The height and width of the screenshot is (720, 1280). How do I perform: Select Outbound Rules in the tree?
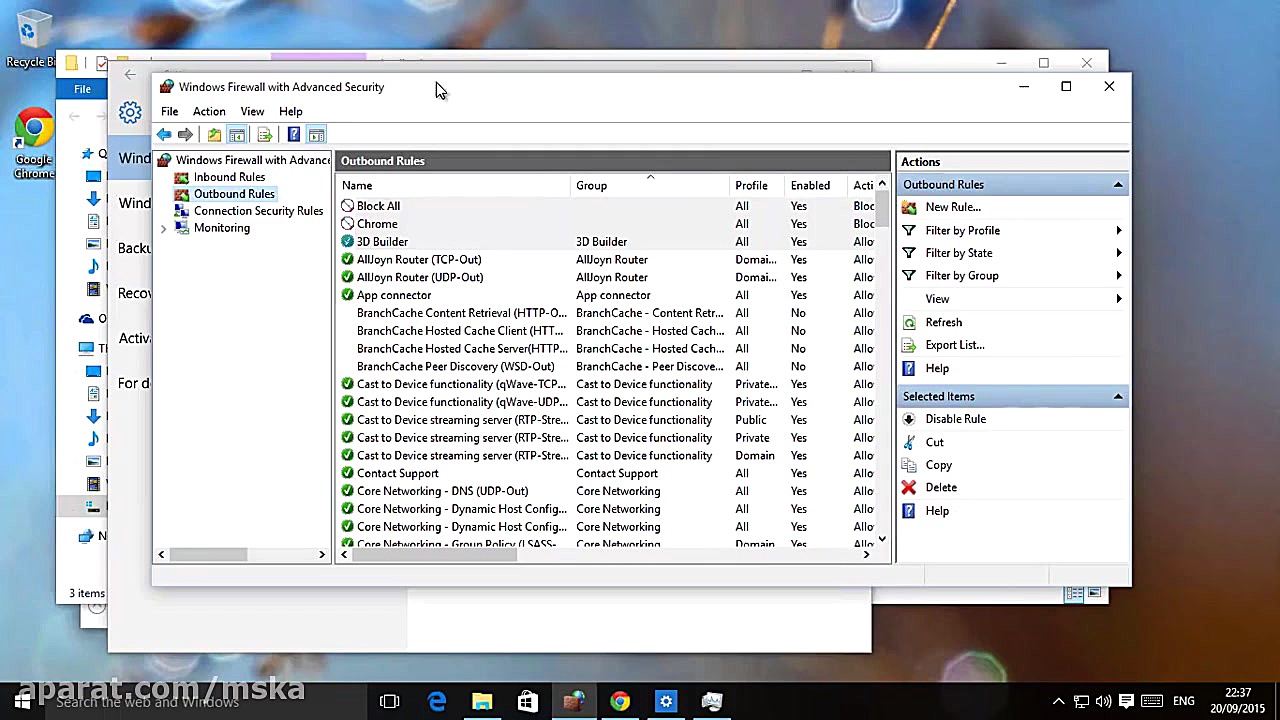coord(233,194)
